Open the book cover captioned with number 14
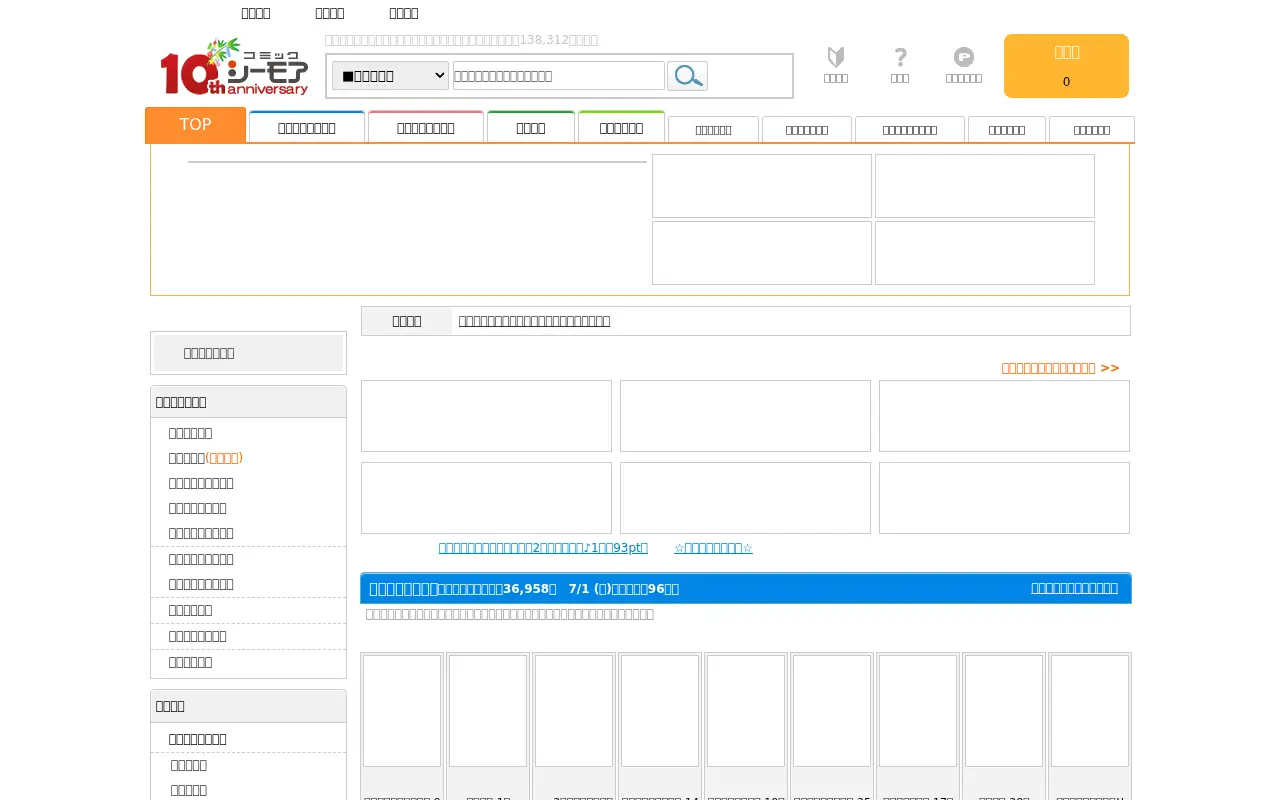1280x800 pixels. (x=660, y=711)
